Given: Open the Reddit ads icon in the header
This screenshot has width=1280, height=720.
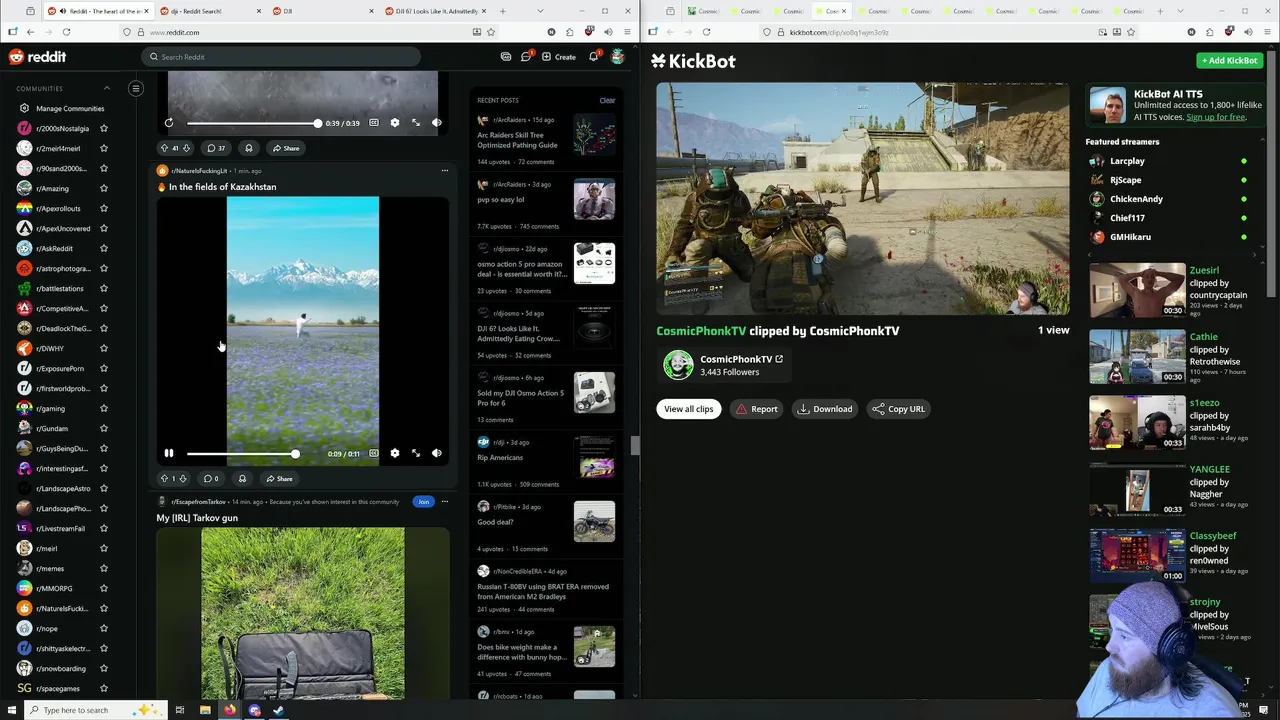Looking at the screenshot, I should tap(506, 57).
